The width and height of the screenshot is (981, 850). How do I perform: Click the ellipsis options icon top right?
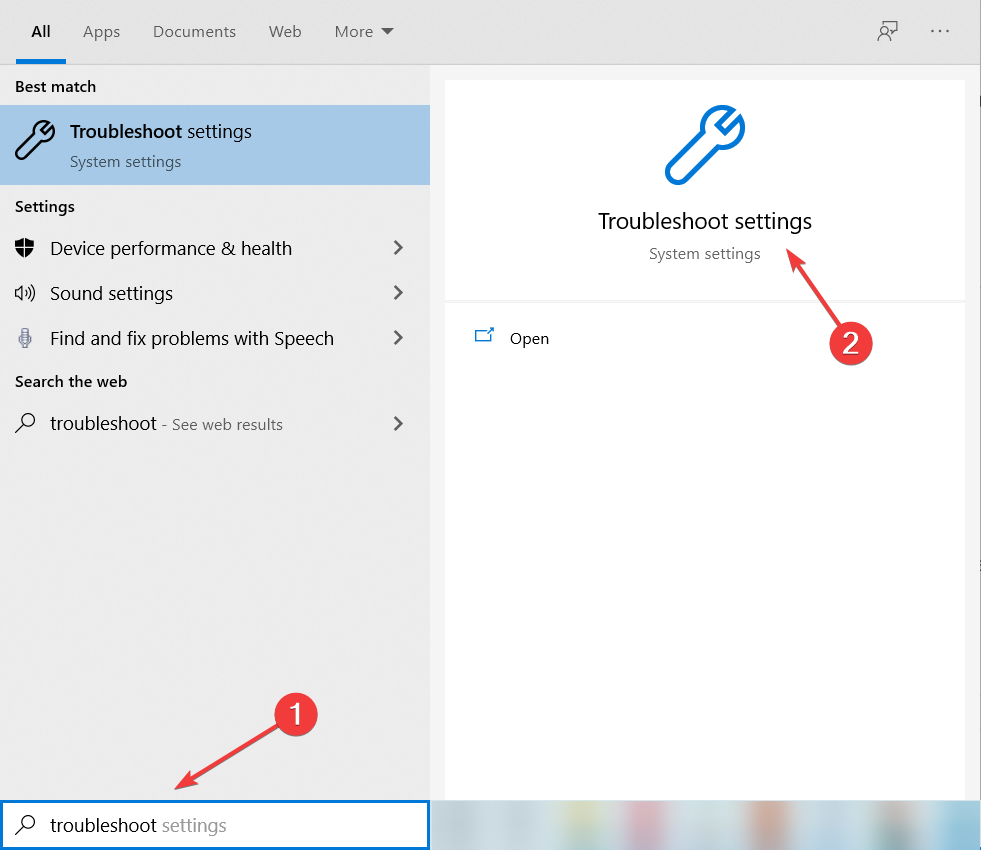pos(940,31)
